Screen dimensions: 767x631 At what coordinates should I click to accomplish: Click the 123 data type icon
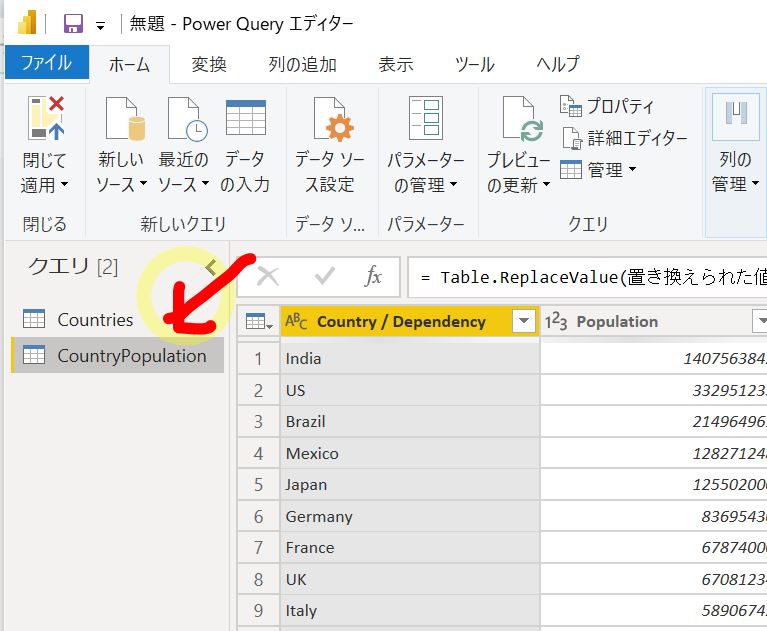[x=556, y=321]
